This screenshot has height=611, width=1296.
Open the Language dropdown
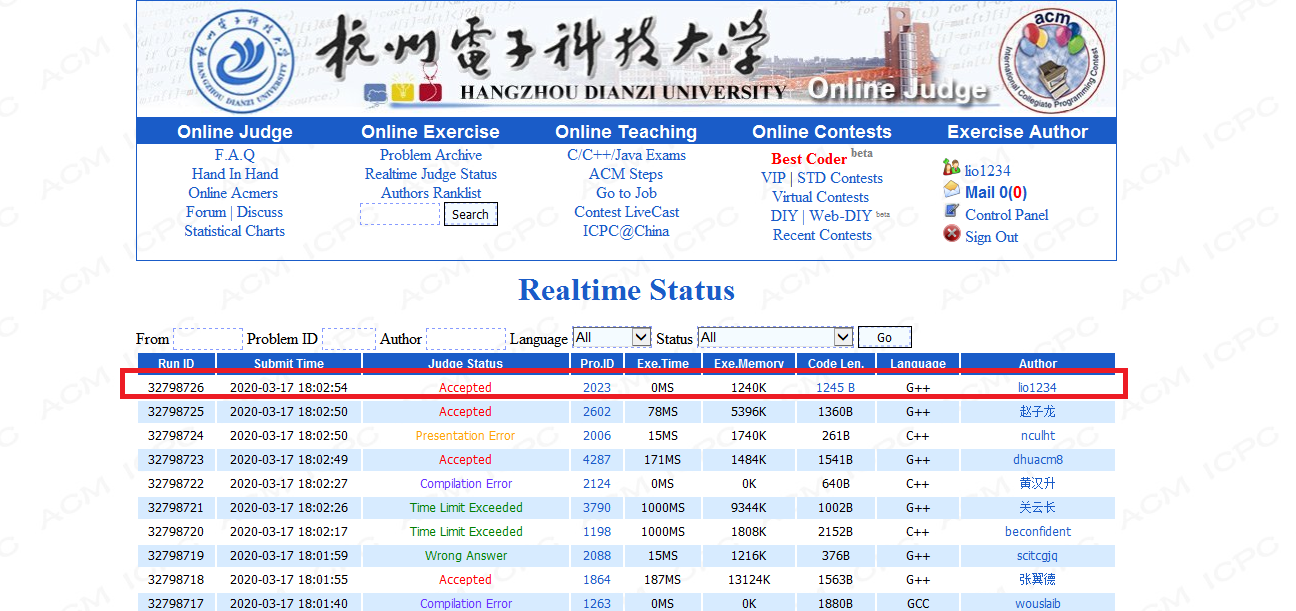[x=611, y=337]
